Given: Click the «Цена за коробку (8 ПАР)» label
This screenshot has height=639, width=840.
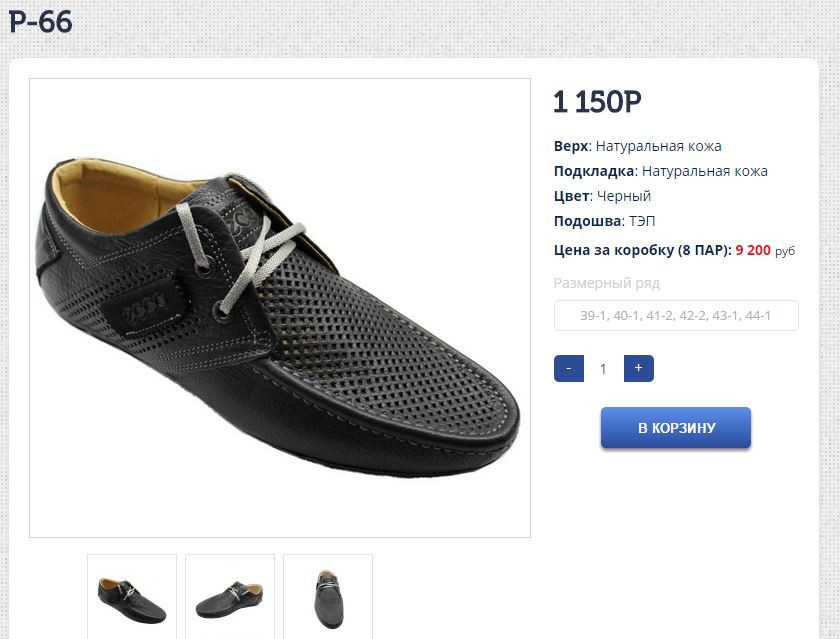Looking at the screenshot, I should (x=642, y=250).
